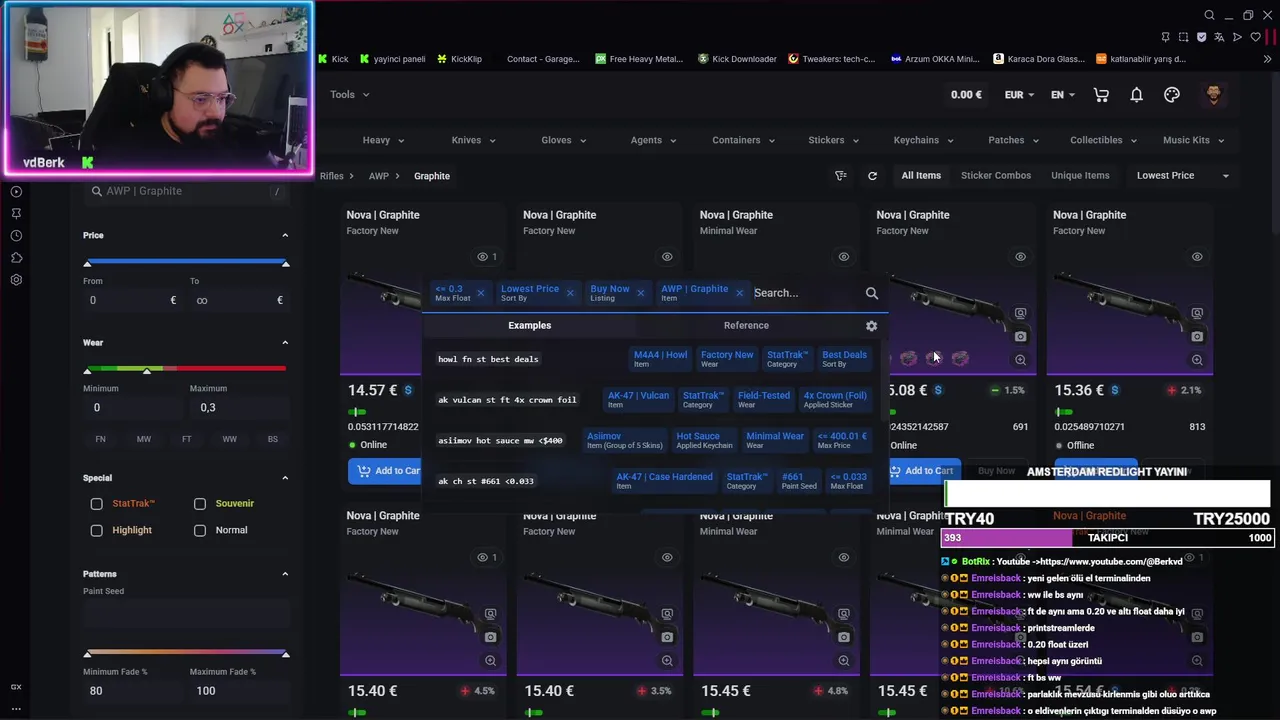Click the browser translate icon
Screen dimensions: 1280x720
tap(1219, 37)
